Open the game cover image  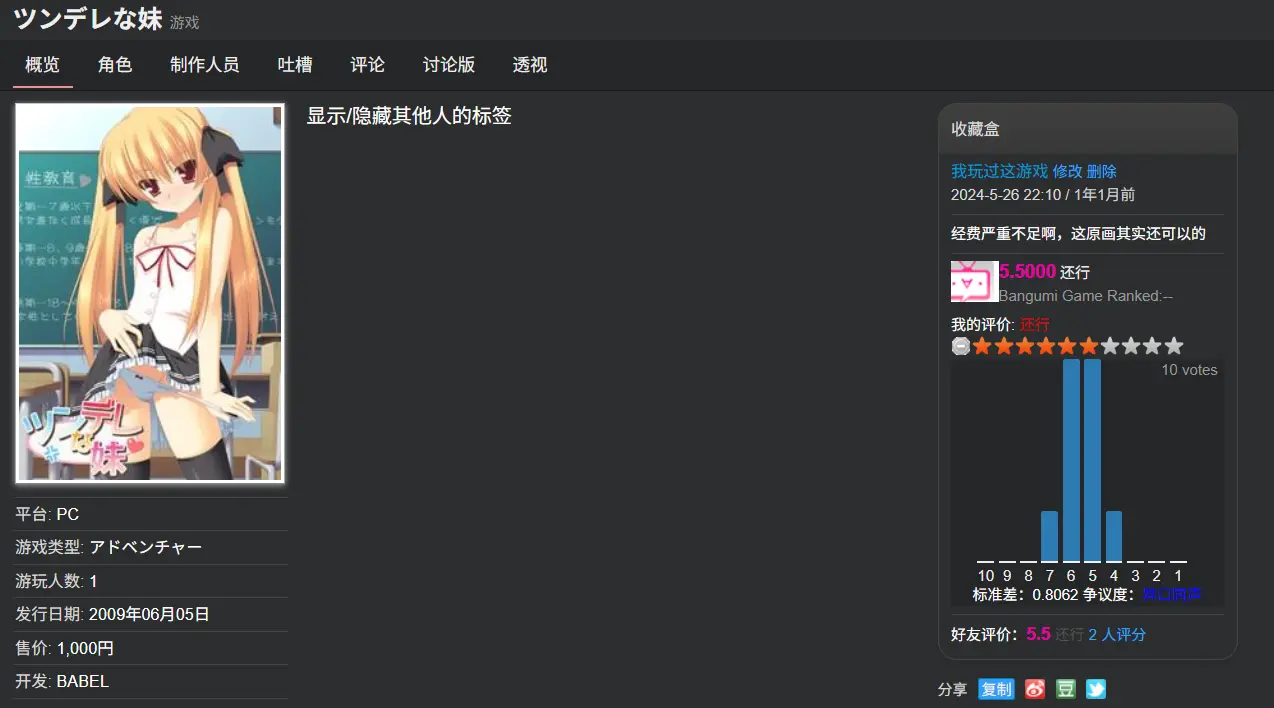pos(150,293)
